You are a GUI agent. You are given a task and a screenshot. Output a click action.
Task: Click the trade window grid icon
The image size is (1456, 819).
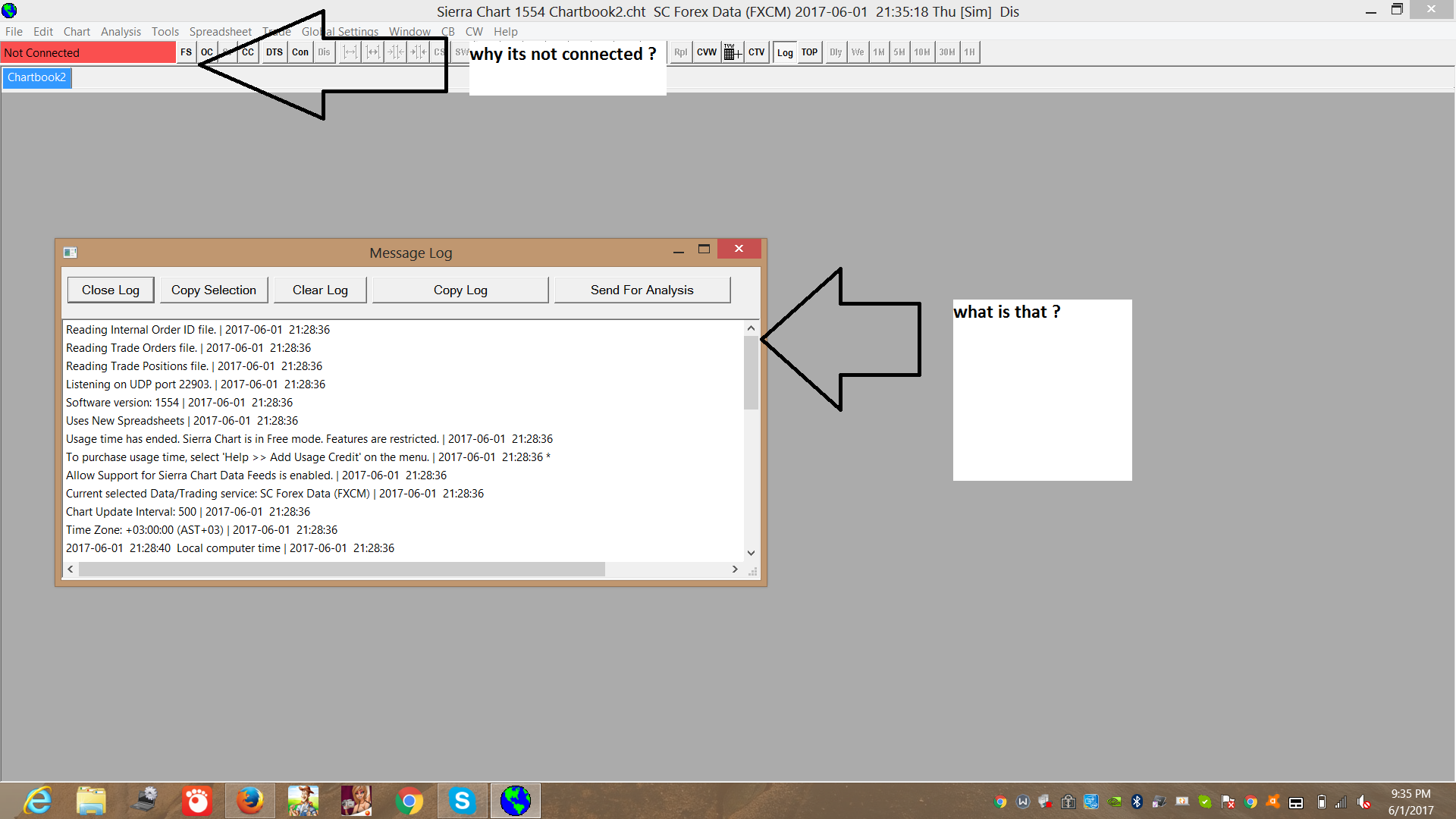(x=732, y=52)
